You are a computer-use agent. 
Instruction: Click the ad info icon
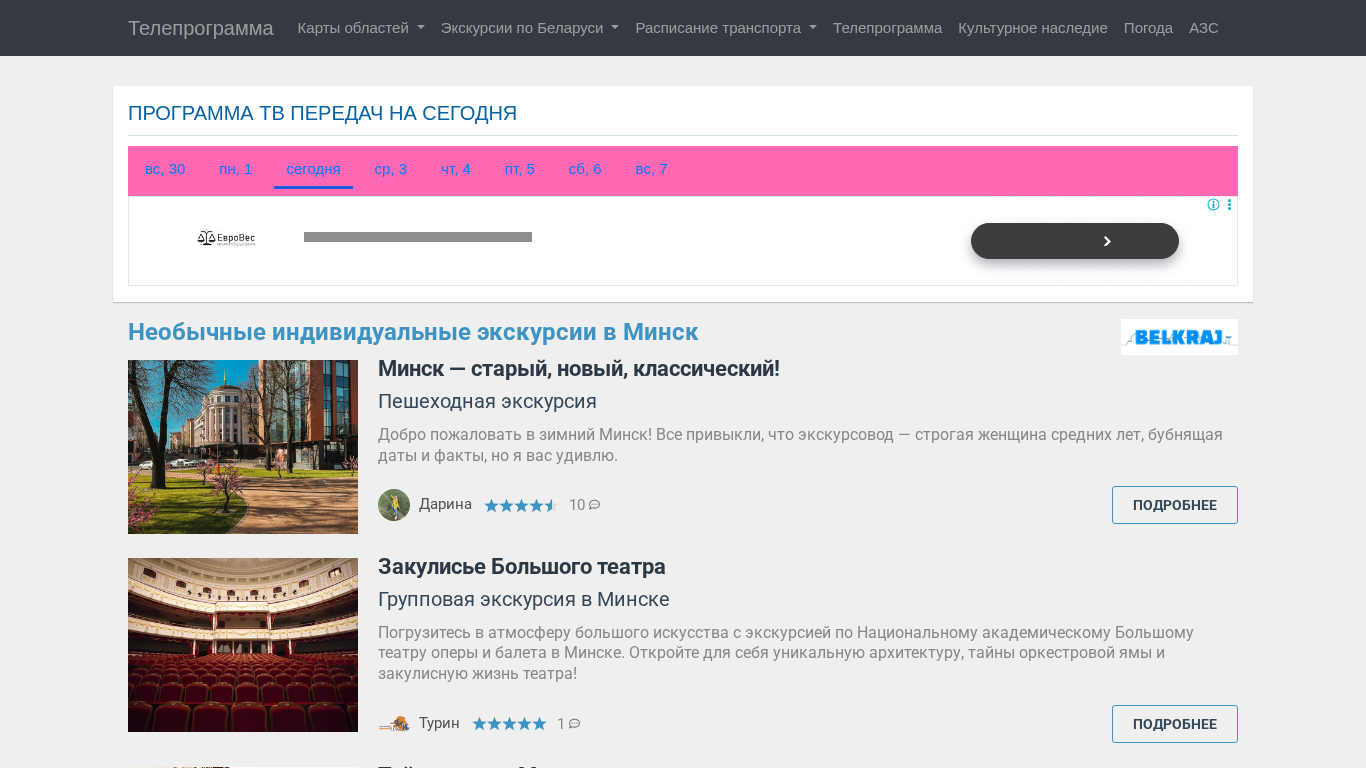[1213, 205]
